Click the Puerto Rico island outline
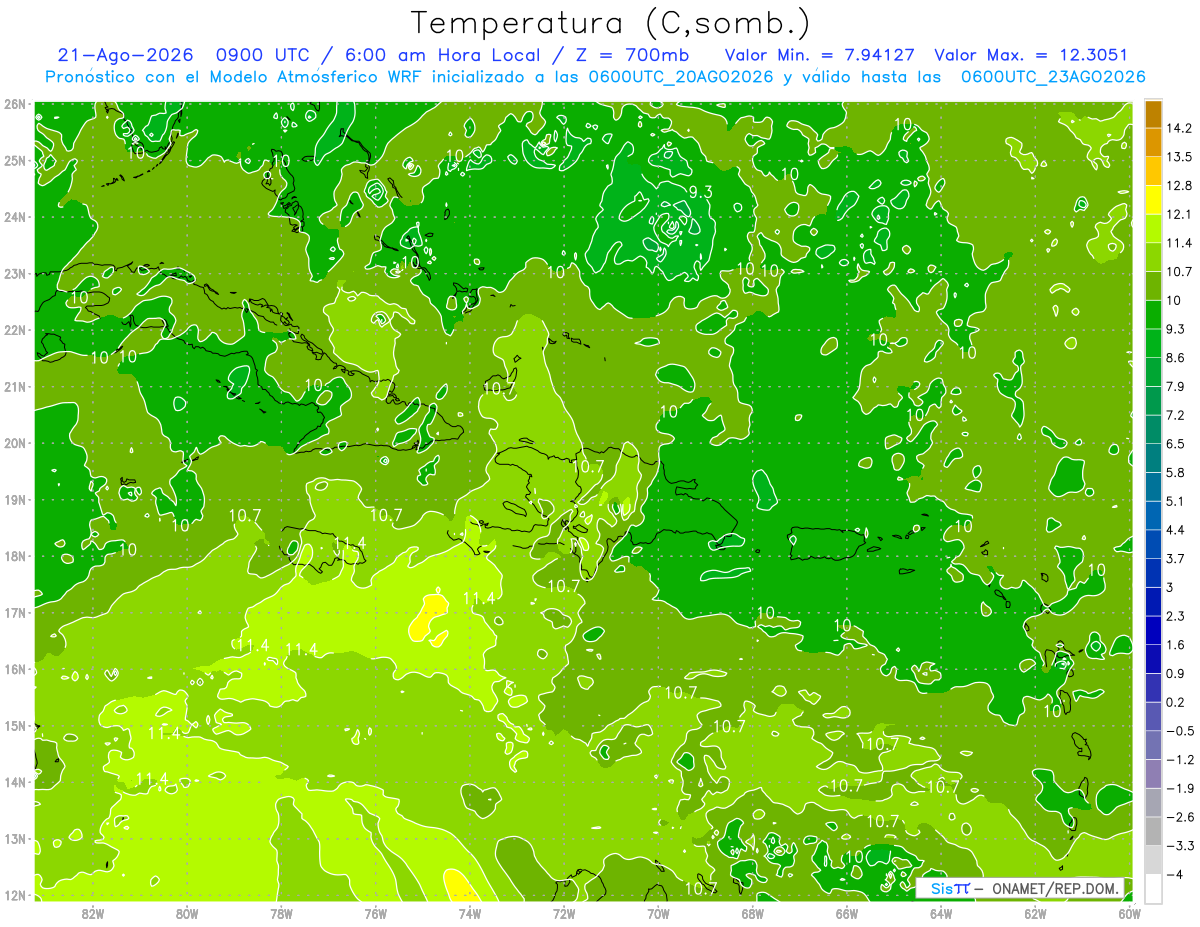Image resolution: width=1200 pixels, height=927 pixels. (x=826, y=543)
